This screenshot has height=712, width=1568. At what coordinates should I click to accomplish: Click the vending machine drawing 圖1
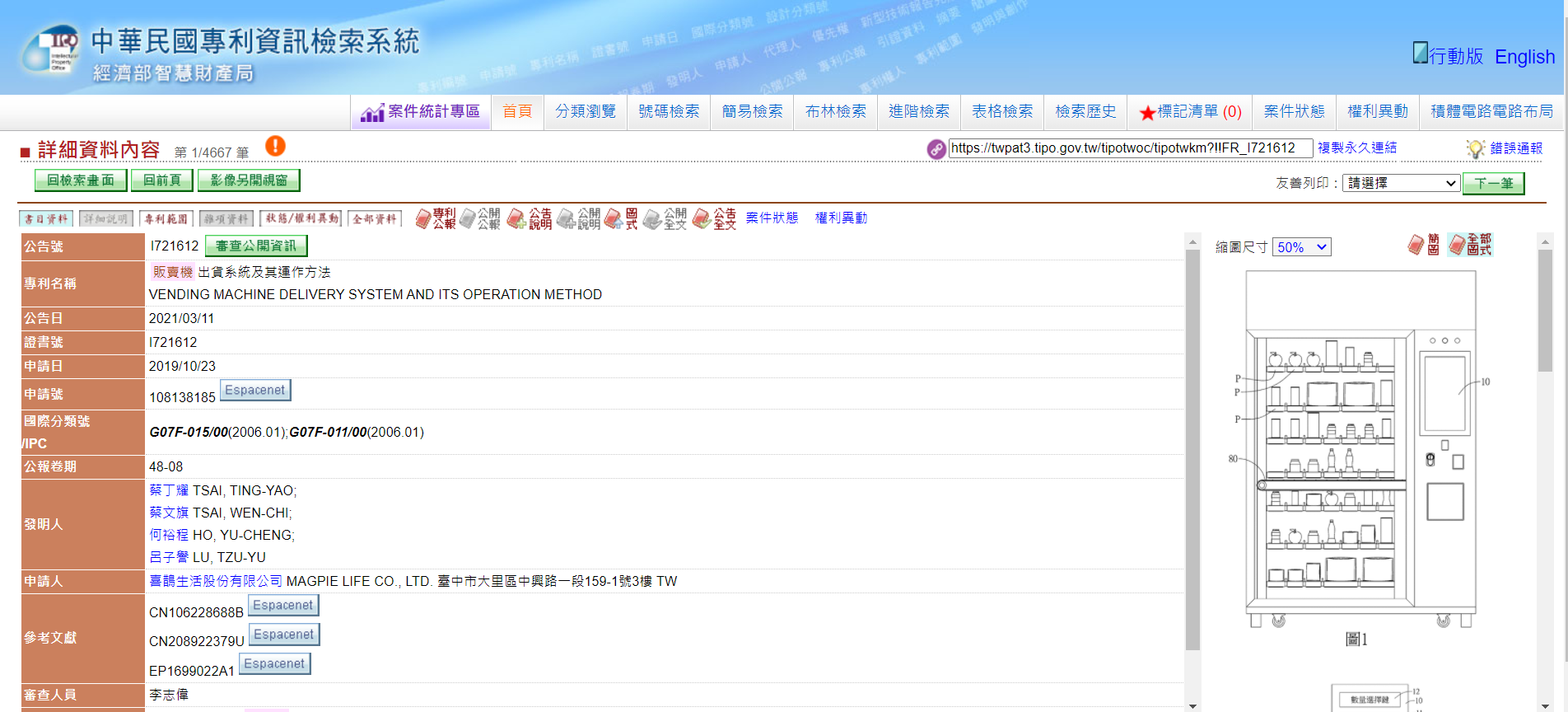click(1360, 449)
